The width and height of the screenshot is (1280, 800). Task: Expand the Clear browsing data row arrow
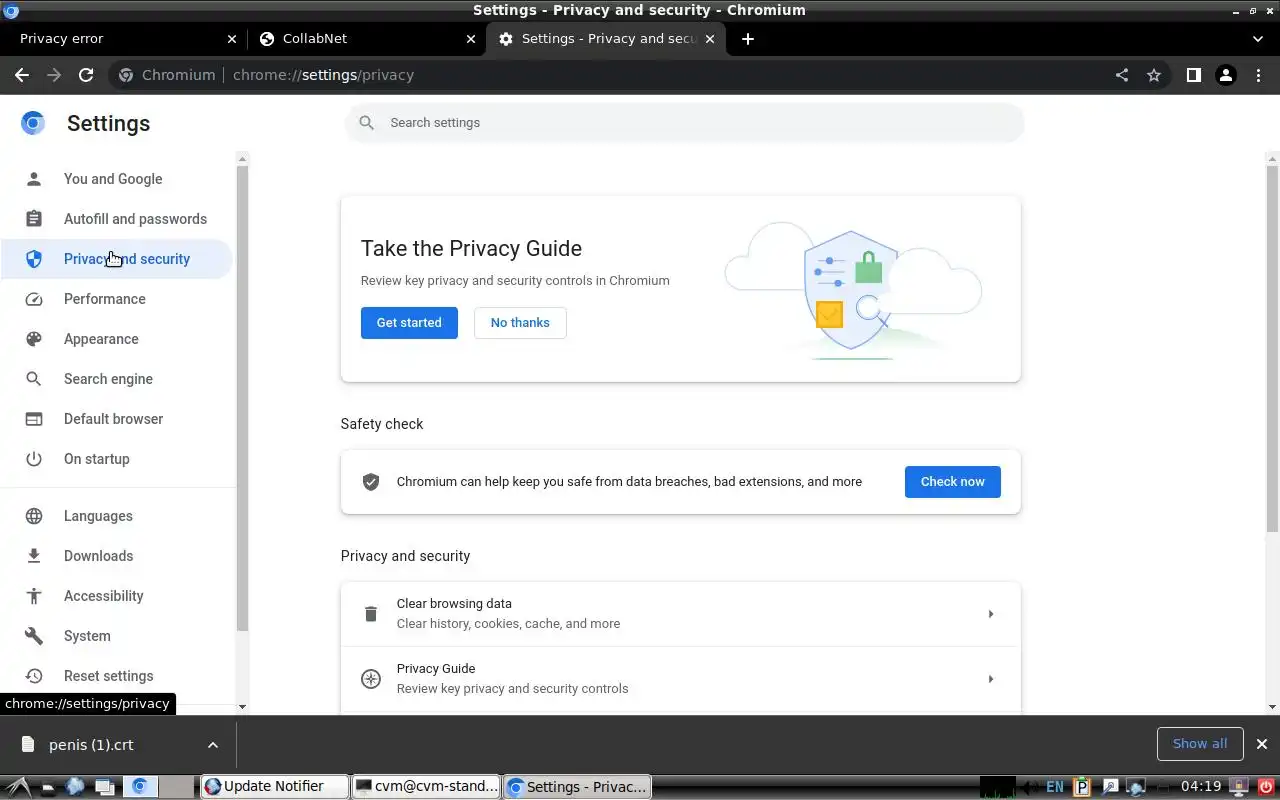(991, 614)
